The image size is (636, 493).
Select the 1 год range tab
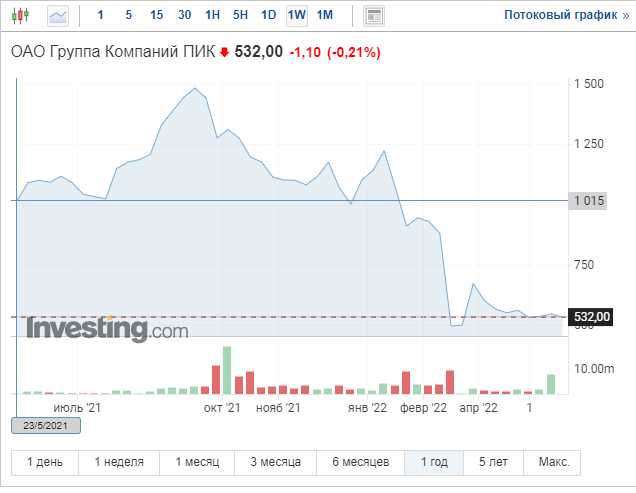click(x=434, y=462)
